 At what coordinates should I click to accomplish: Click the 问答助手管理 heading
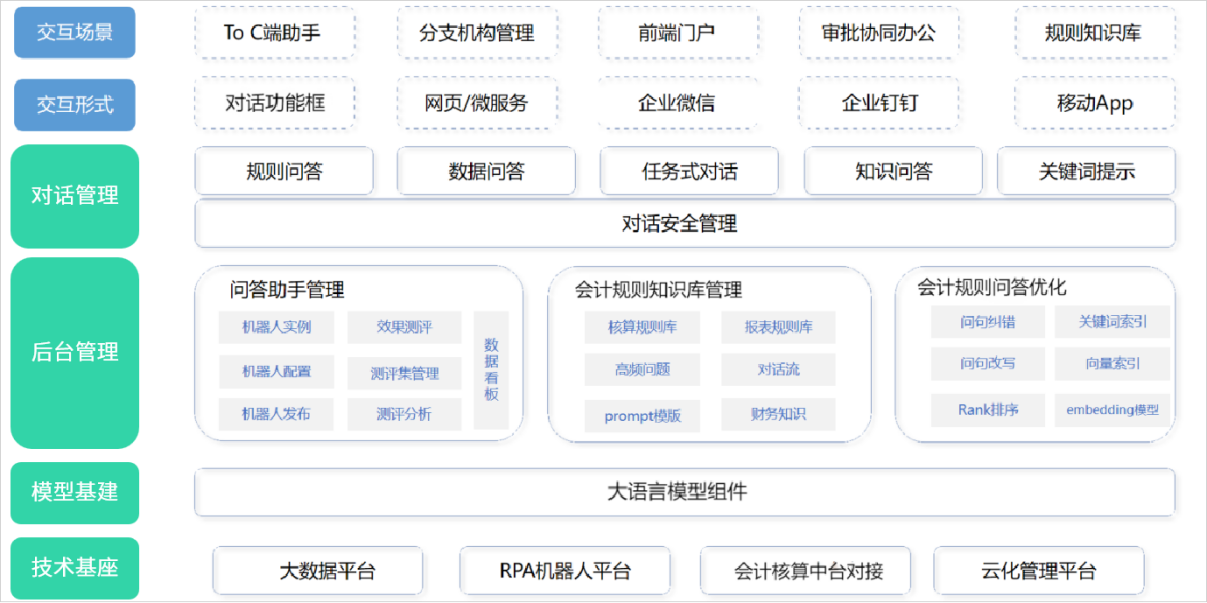pyautogui.click(x=287, y=290)
